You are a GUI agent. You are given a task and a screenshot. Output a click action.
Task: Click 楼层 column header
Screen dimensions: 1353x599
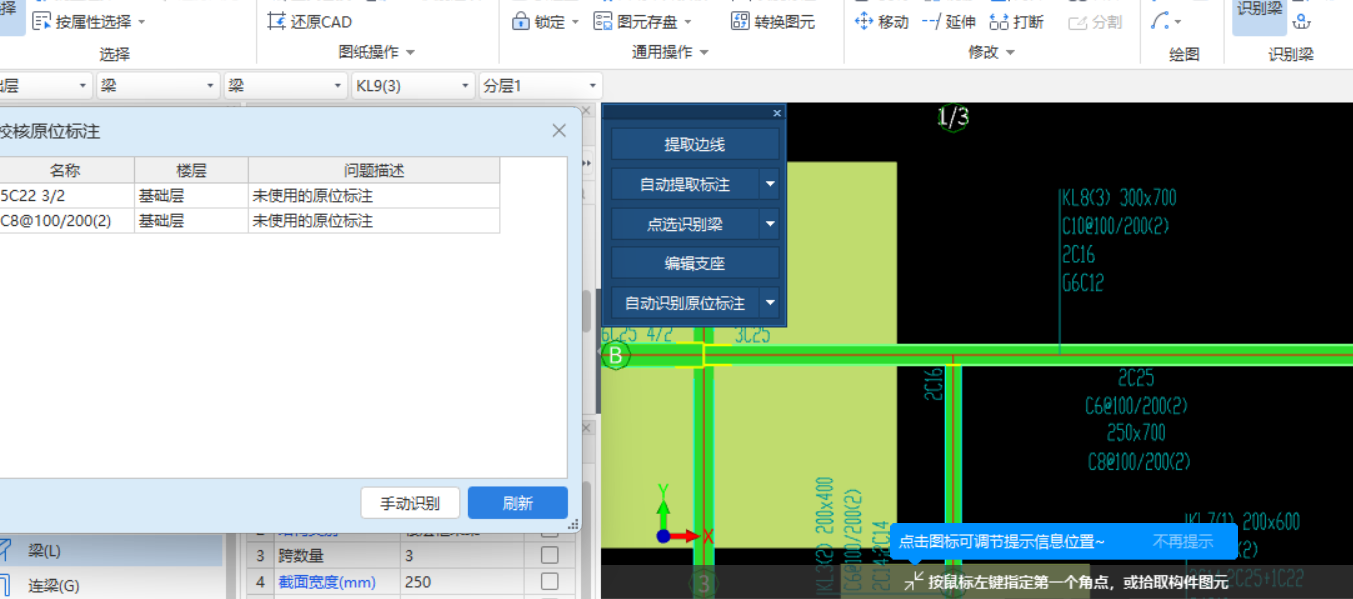coord(191,170)
